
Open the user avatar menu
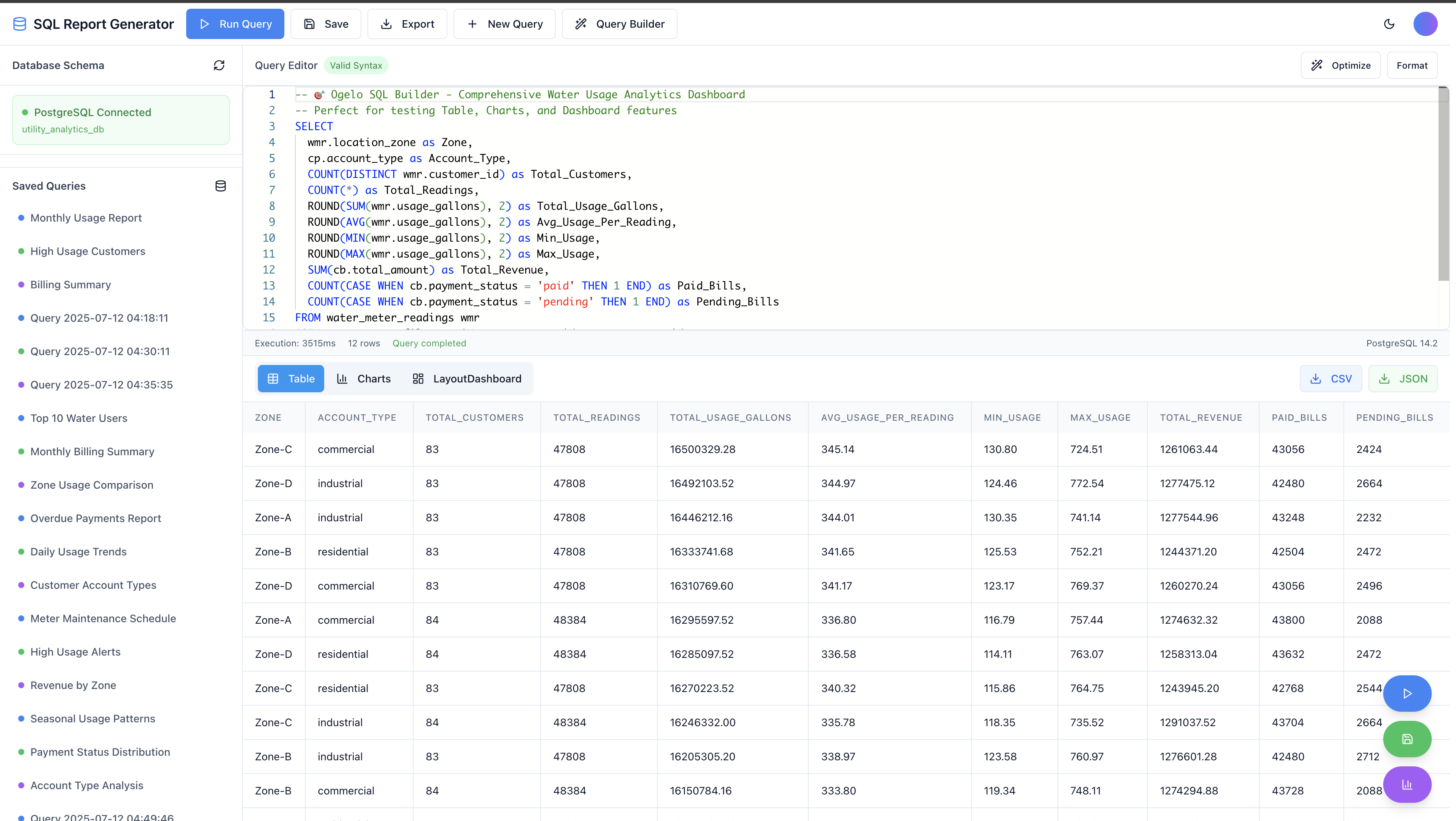pyautogui.click(x=1425, y=24)
